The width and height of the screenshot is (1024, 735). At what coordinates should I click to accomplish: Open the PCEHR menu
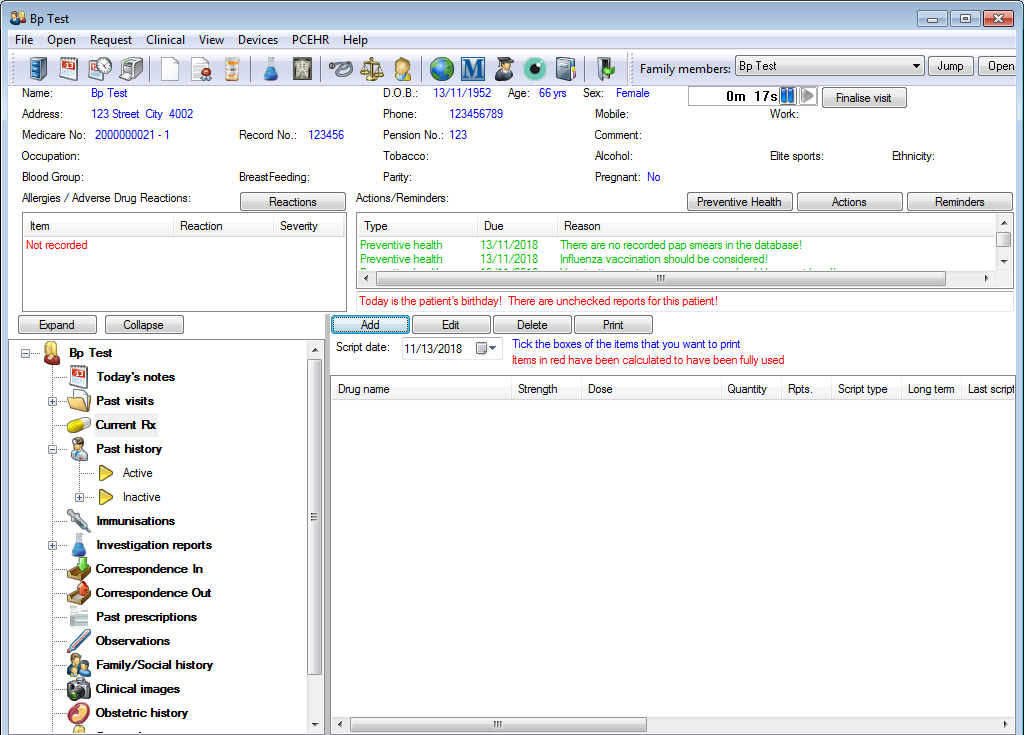(310, 40)
